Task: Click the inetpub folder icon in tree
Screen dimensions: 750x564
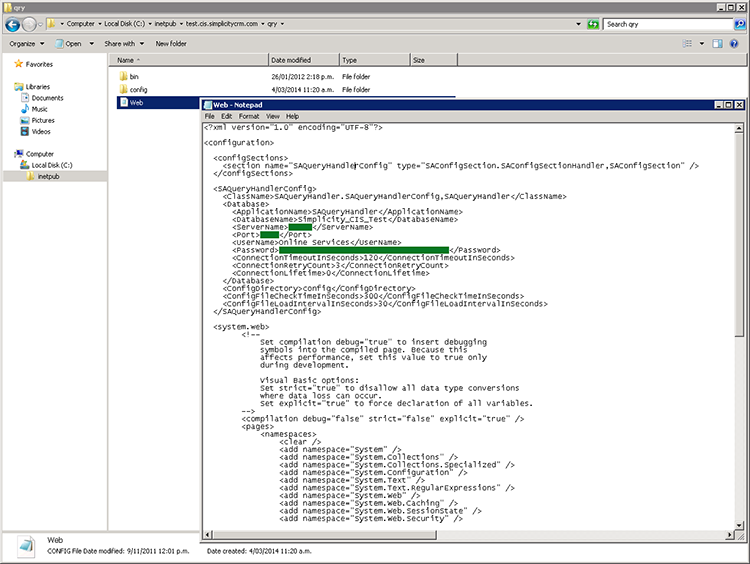Action: [31, 176]
